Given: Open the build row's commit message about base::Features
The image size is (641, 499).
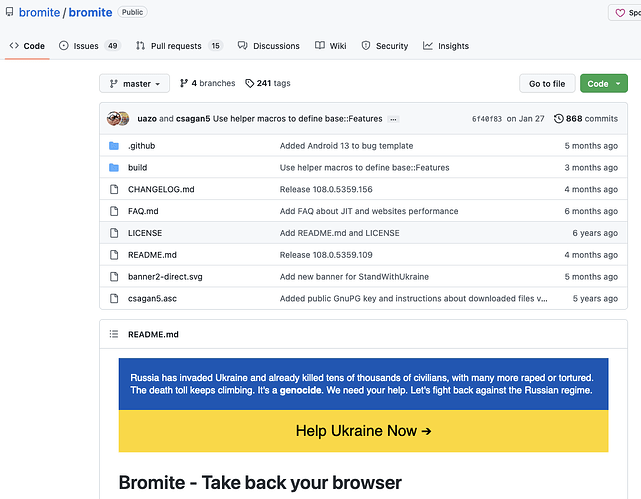Looking at the screenshot, I should pyautogui.click(x=364, y=168).
